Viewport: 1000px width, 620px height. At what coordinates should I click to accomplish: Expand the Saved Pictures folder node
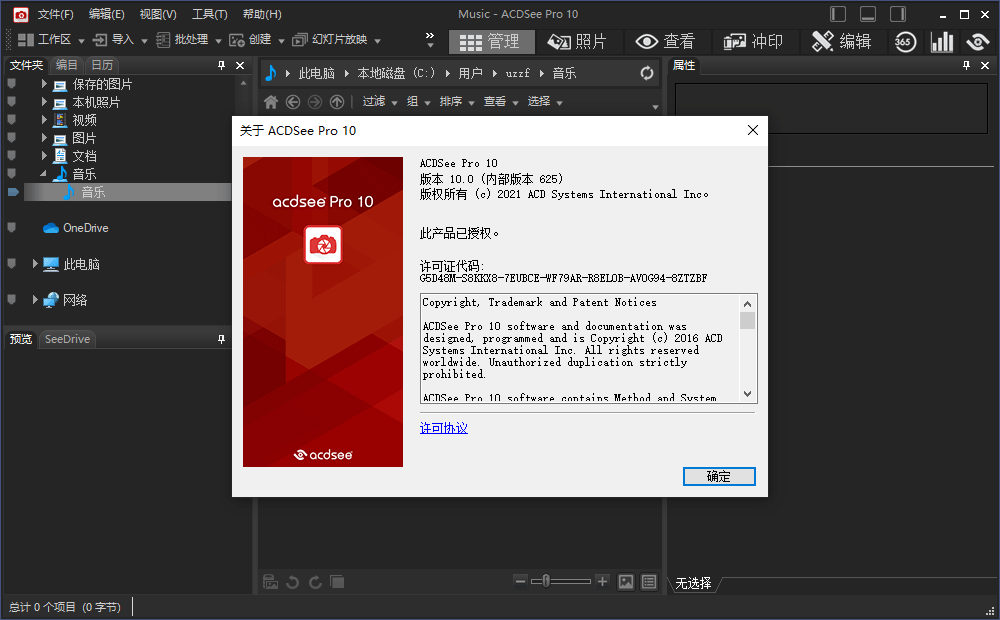click(44, 84)
